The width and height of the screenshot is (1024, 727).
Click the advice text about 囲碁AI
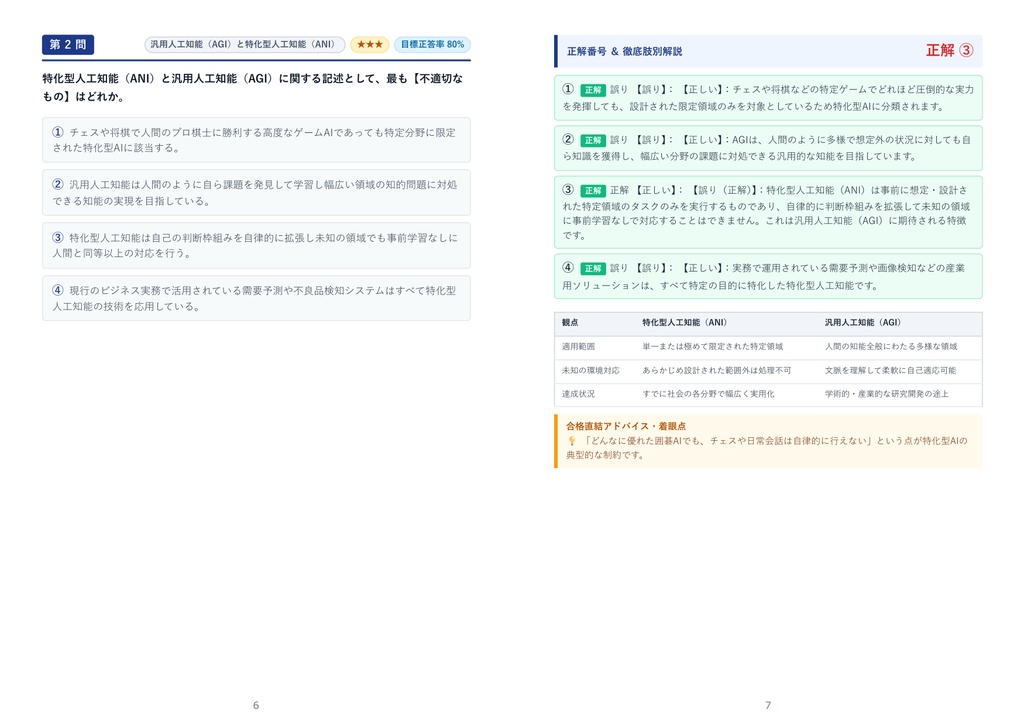coord(767,447)
